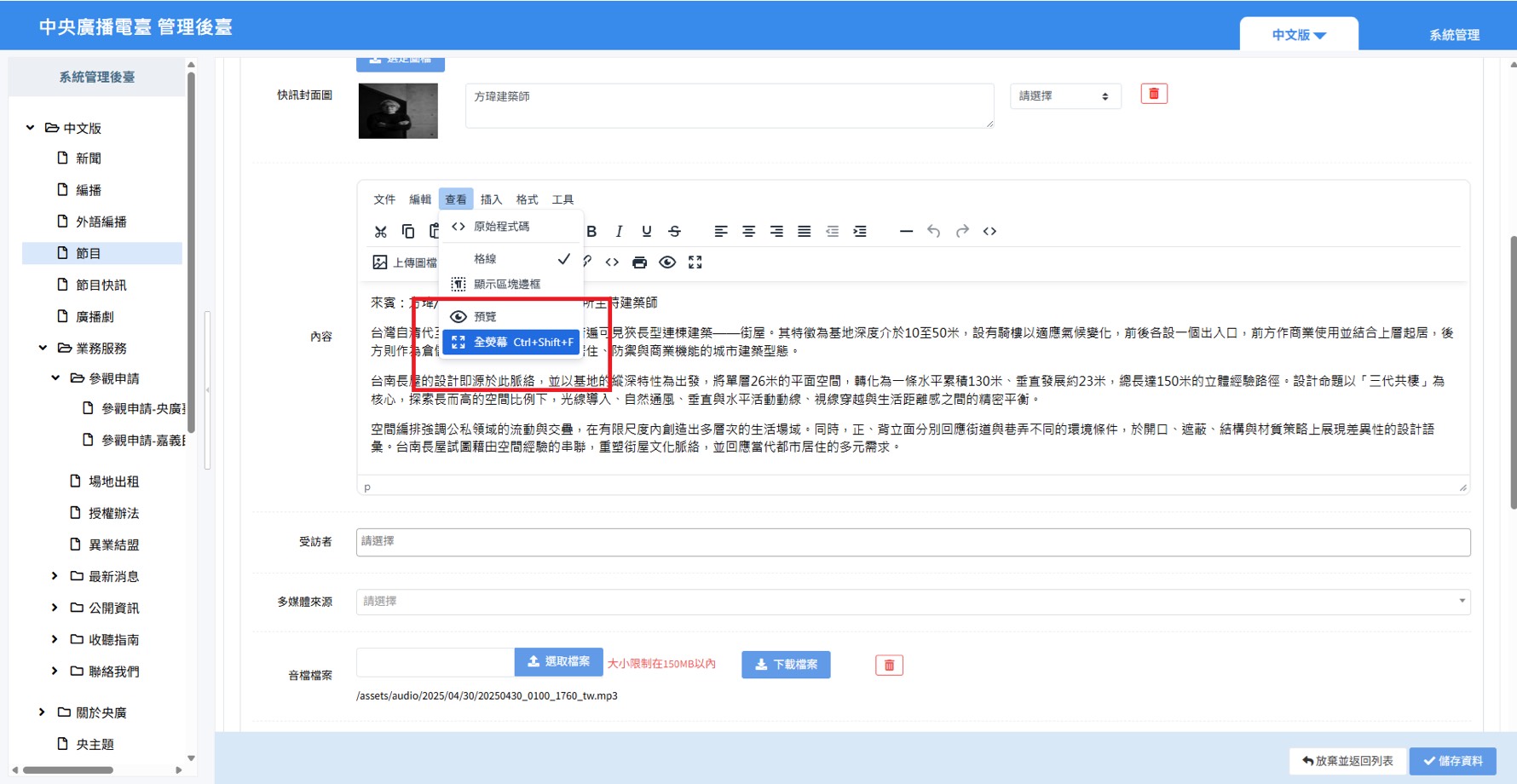Increase indent icon
The height and width of the screenshot is (784, 1517).
click(x=860, y=231)
